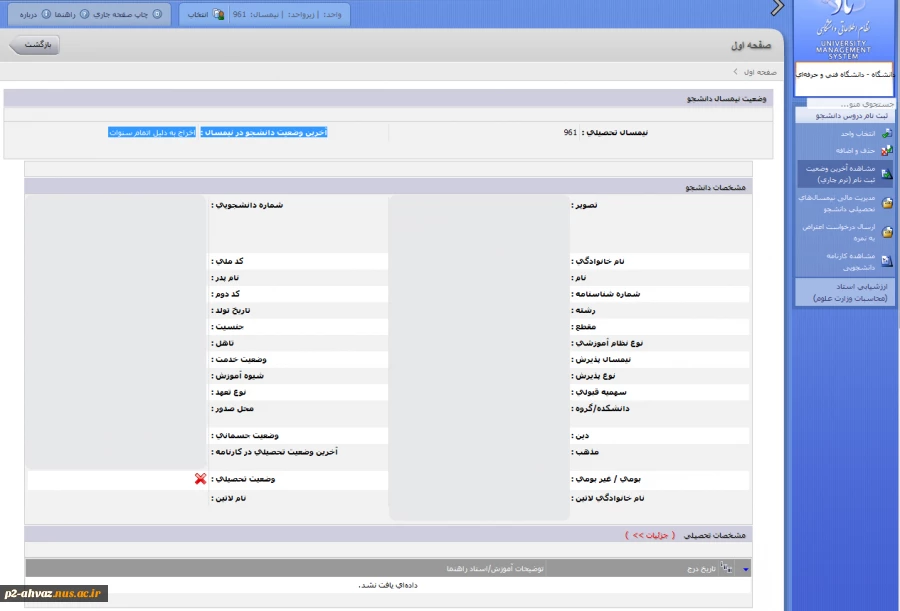Open ارزشیابی استاد menu section
Viewport: 900px width, 611px height.
point(846,292)
